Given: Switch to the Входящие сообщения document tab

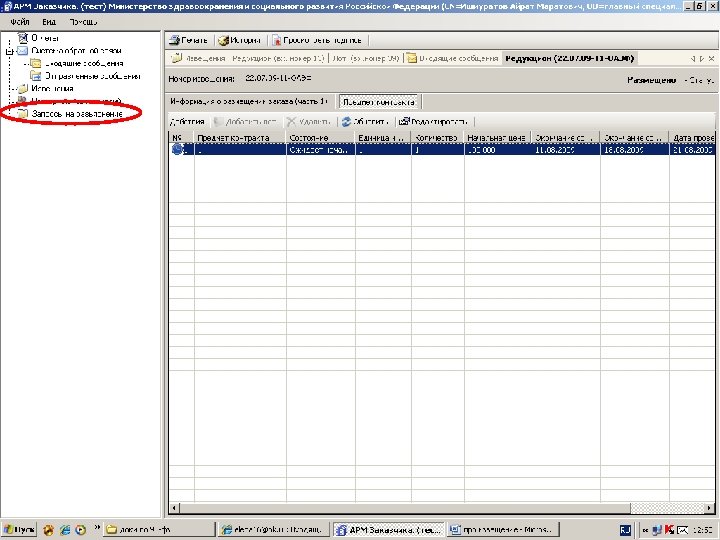Looking at the screenshot, I should point(453,58).
